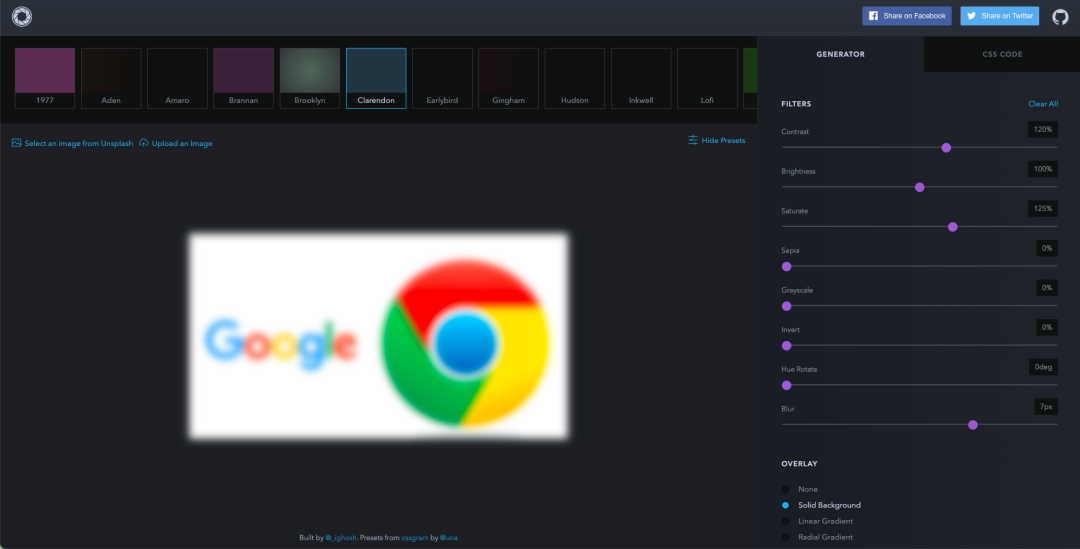1080x549 pixels.
Task: Click the Facebook icon in the share button
Action: click(x=873, y=16)
